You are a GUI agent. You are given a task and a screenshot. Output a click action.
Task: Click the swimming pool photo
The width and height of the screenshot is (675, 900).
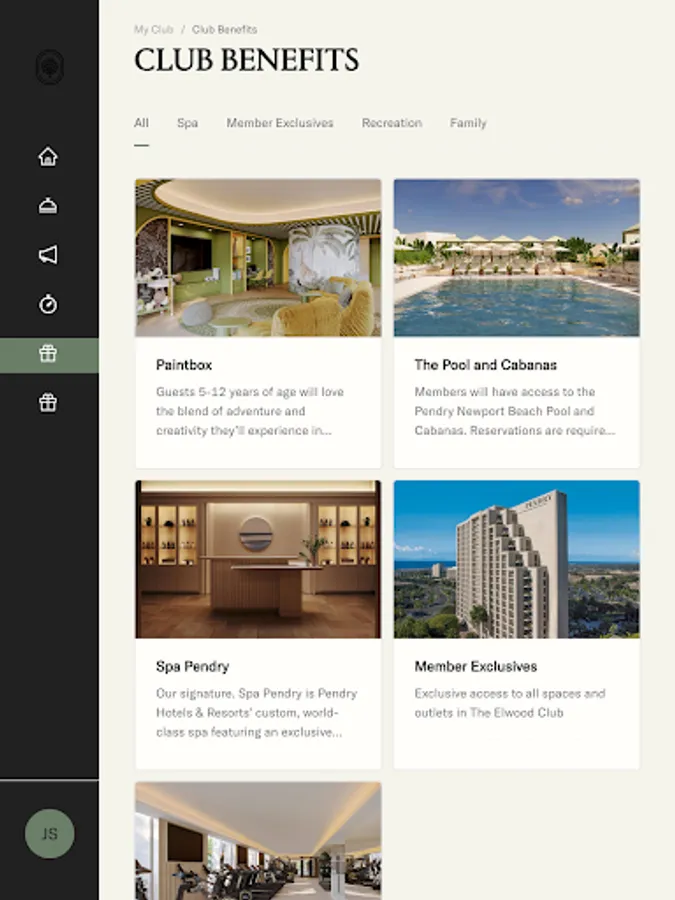[517, 258]
